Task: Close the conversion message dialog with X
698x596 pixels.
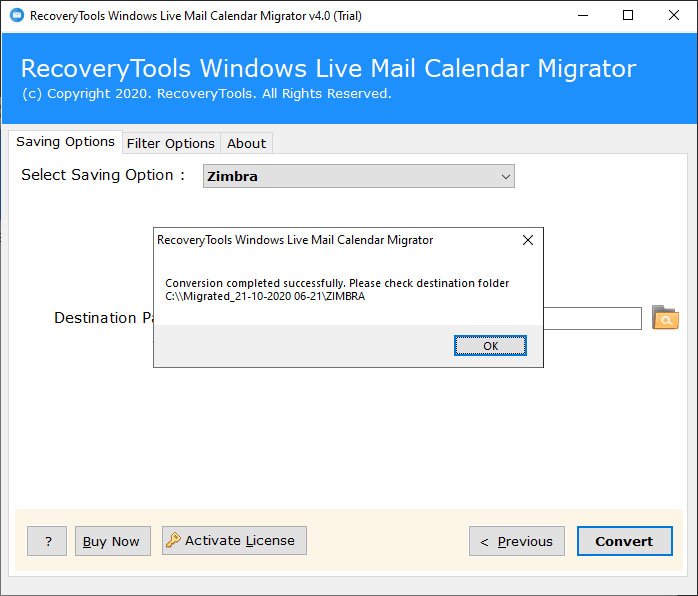Action: click(x=528, y=240)
